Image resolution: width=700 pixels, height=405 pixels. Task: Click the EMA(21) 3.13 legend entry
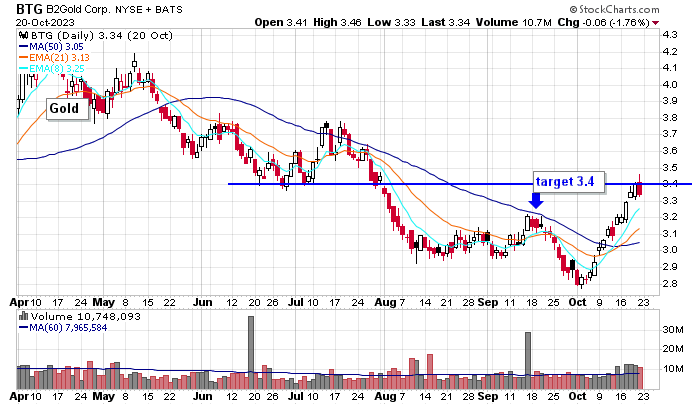tap(54, 58)
